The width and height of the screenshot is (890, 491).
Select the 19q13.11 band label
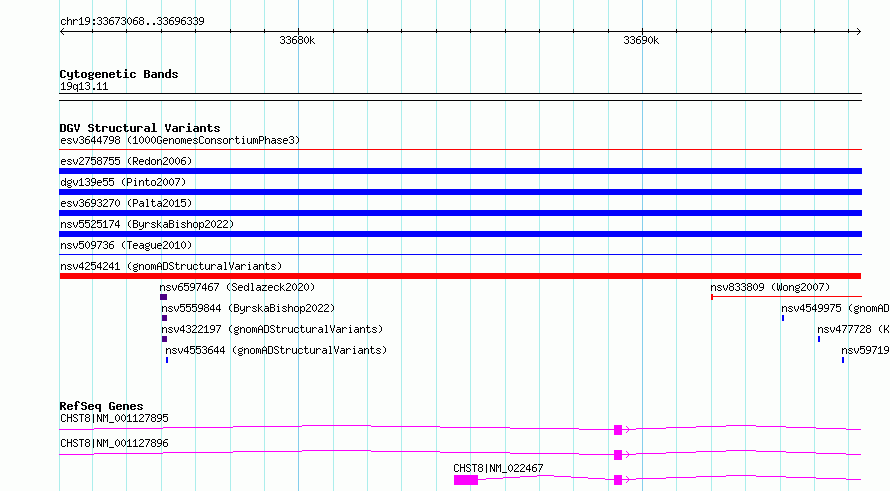click(84, 86)
